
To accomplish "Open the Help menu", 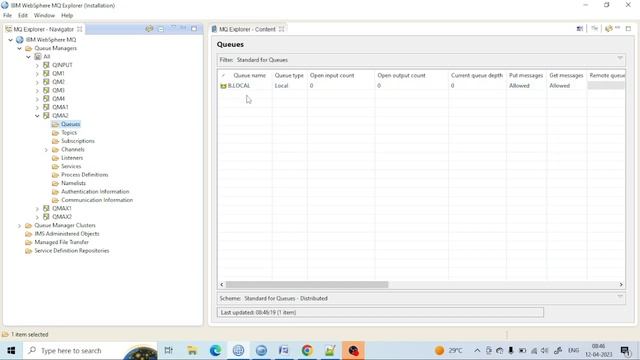I will click(67, 15).
